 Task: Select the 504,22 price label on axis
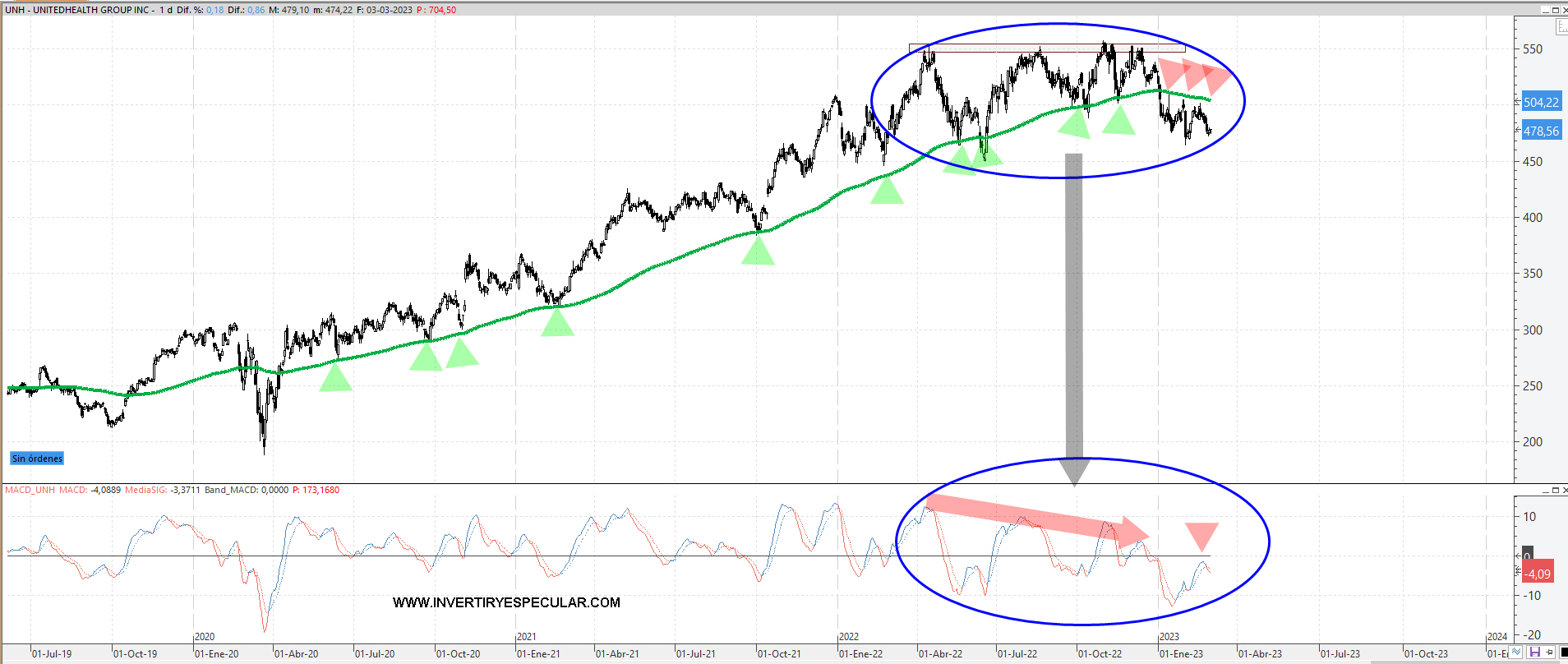1540,103
